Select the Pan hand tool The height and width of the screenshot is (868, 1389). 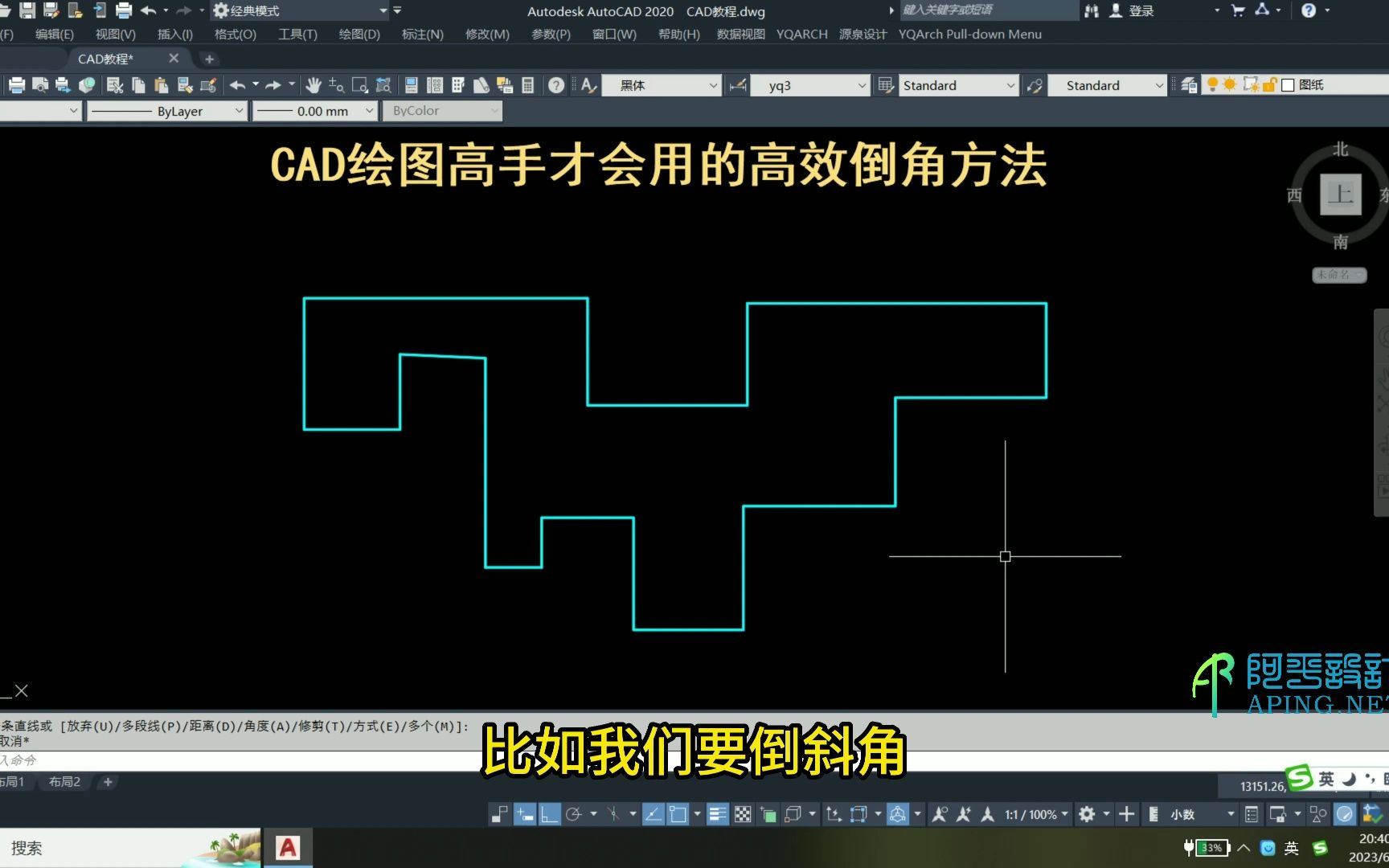pyautogui.click(x=313, y=85)
